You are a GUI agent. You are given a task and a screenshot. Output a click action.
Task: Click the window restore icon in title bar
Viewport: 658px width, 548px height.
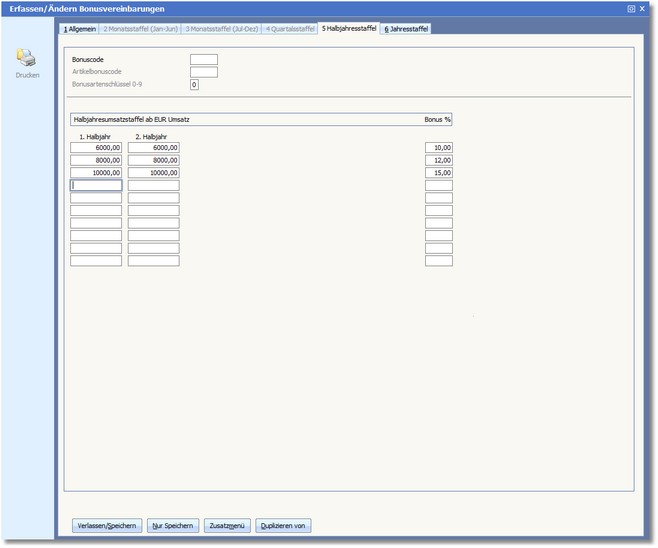tap(631, 8)
